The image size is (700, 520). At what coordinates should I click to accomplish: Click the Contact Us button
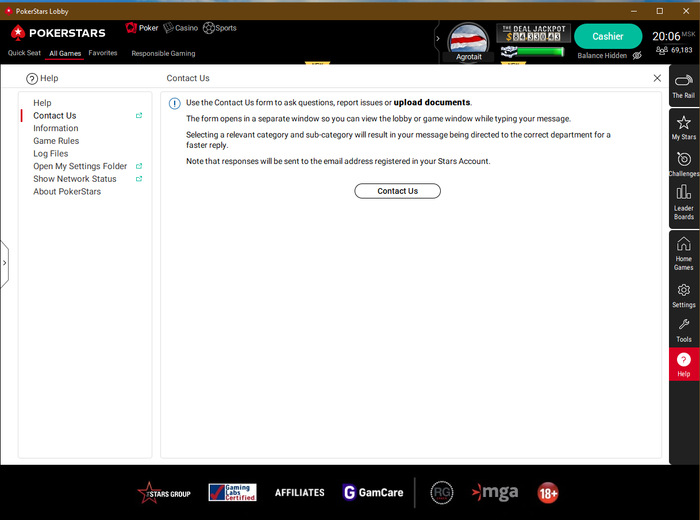coord(397,191)
